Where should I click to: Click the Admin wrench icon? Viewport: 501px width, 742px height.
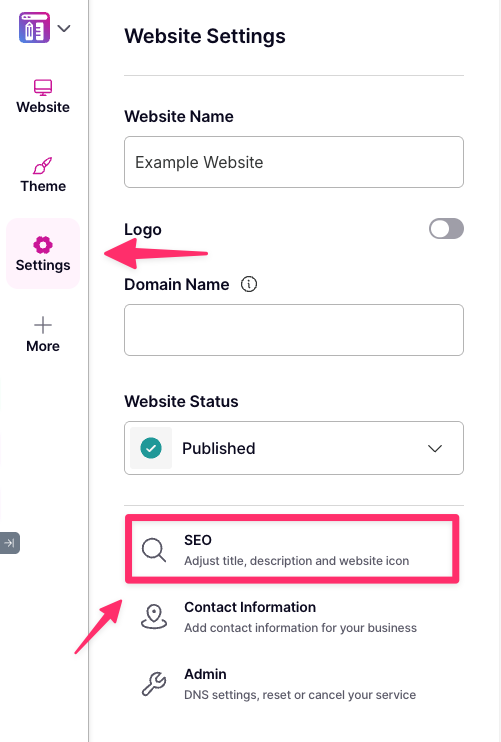pos(154,684)
